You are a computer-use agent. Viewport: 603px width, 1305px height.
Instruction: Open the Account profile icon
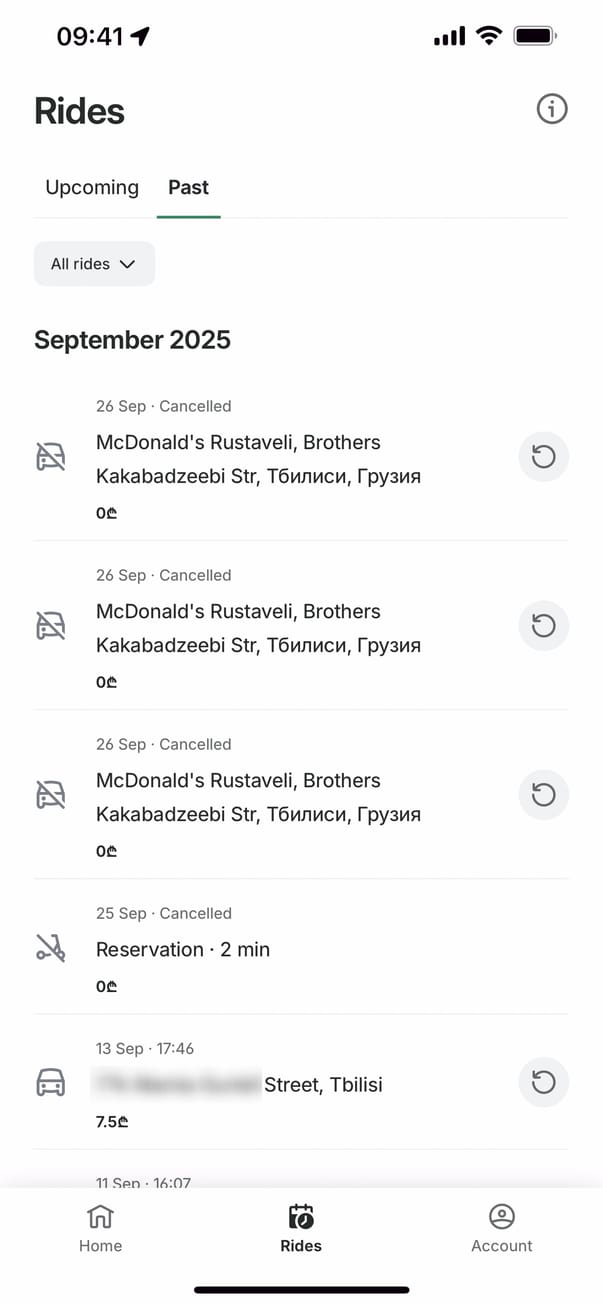501,1217
